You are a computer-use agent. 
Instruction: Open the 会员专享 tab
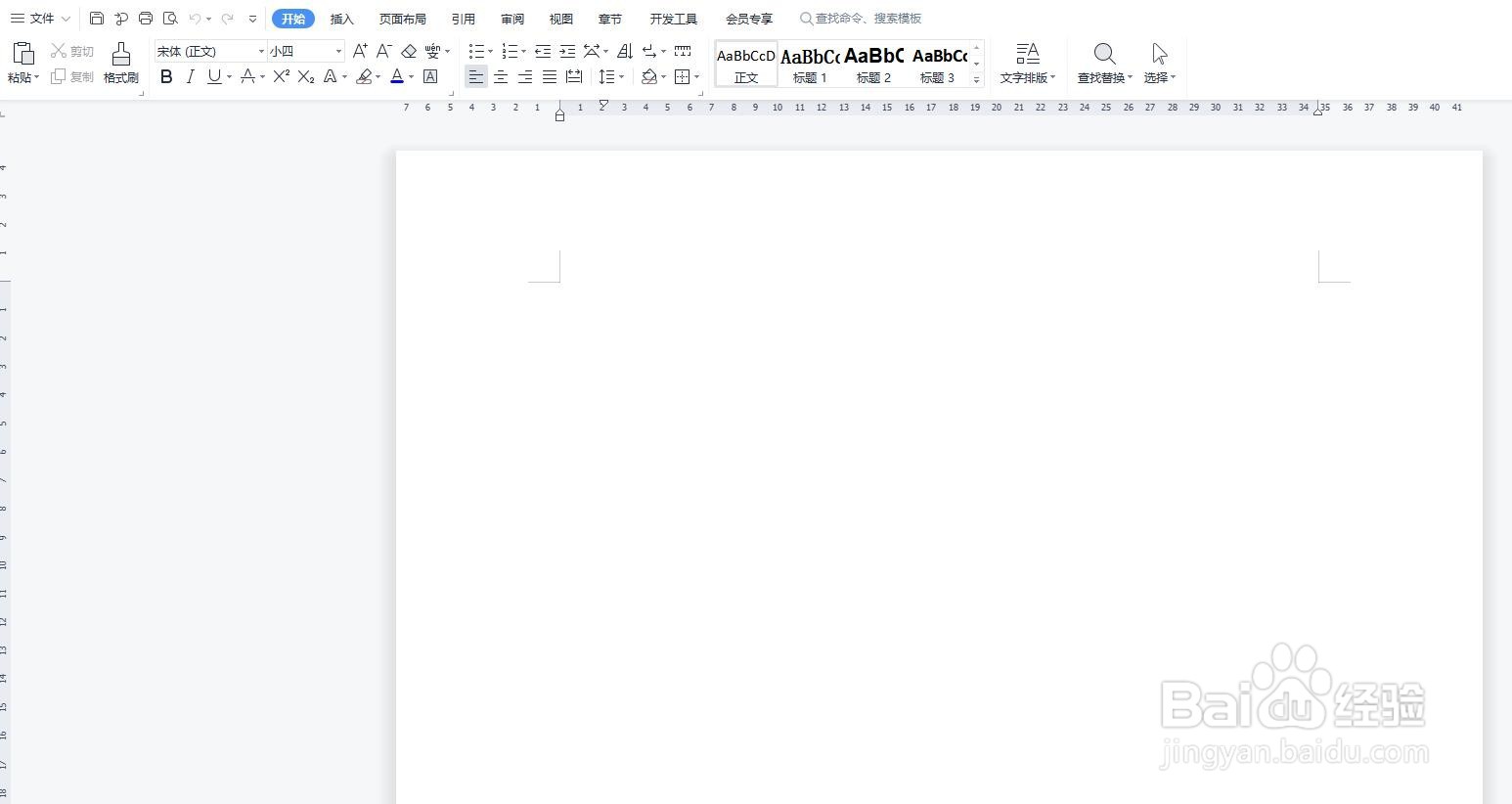(x=749, y=19)
